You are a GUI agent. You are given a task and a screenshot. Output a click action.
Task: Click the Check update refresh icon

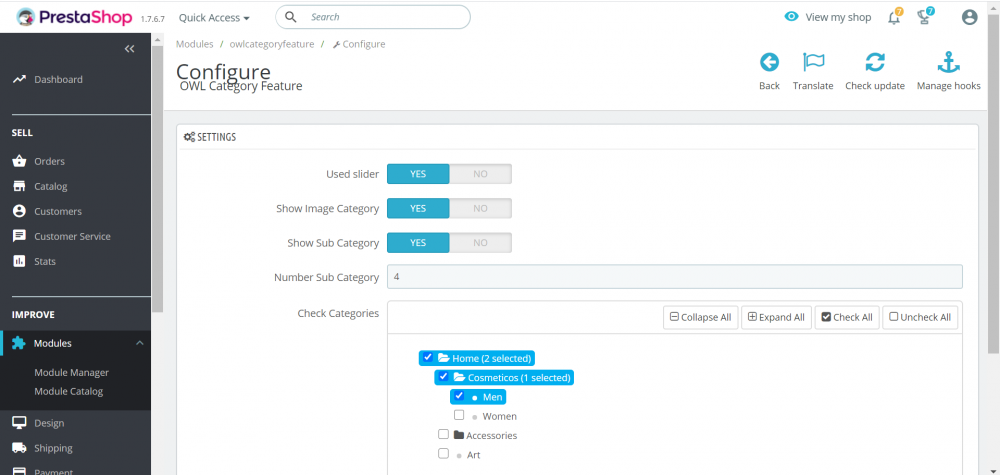tap(874, 62)
